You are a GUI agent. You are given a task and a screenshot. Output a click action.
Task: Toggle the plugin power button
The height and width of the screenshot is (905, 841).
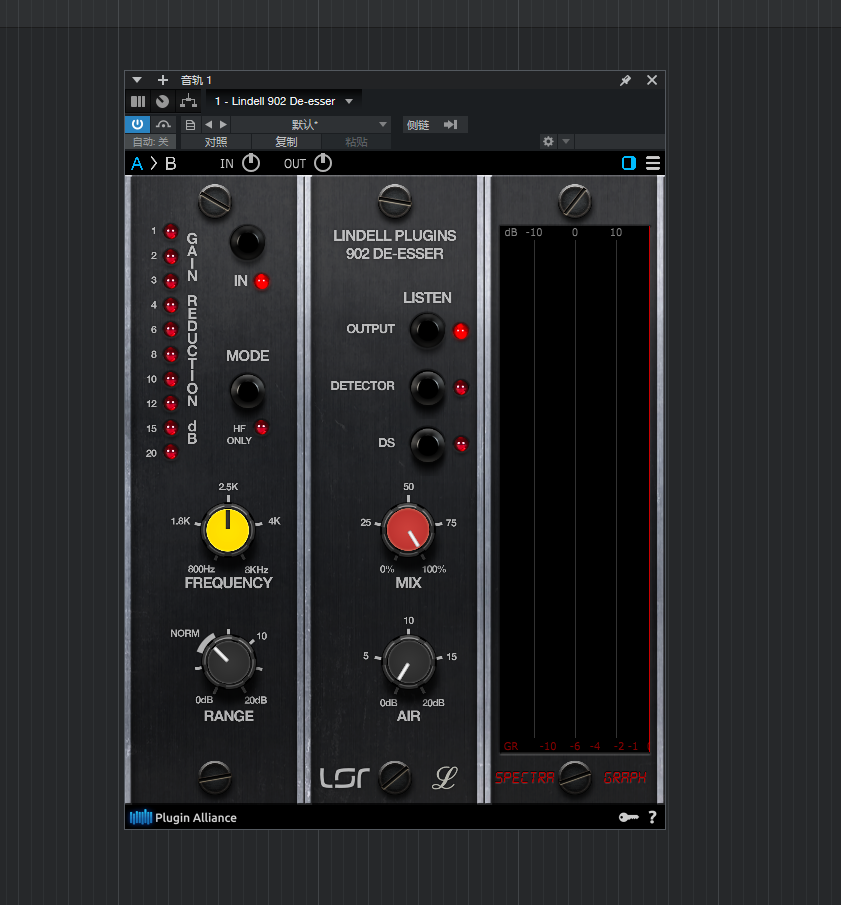[137, 124]
